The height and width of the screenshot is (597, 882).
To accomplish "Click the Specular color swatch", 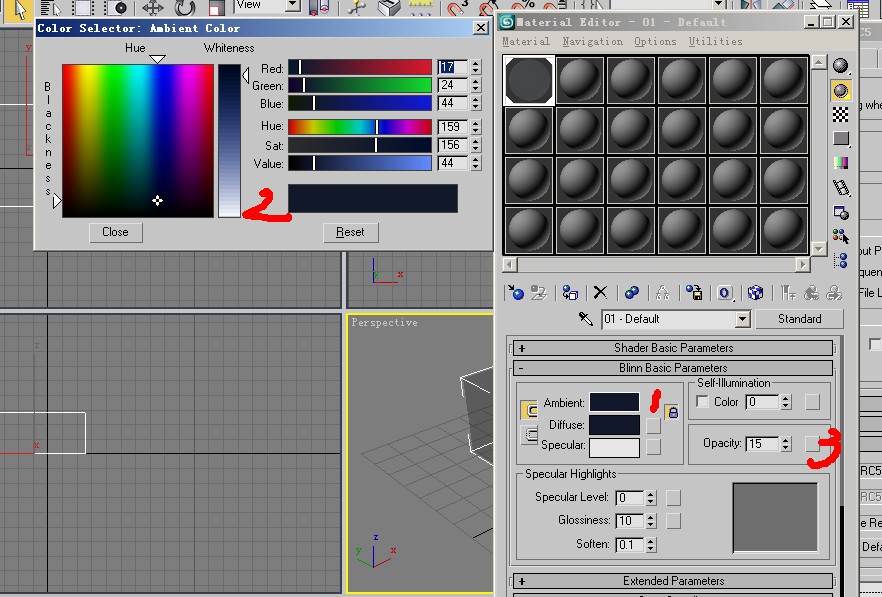I will pyautogui.click(x=614, y=447).
